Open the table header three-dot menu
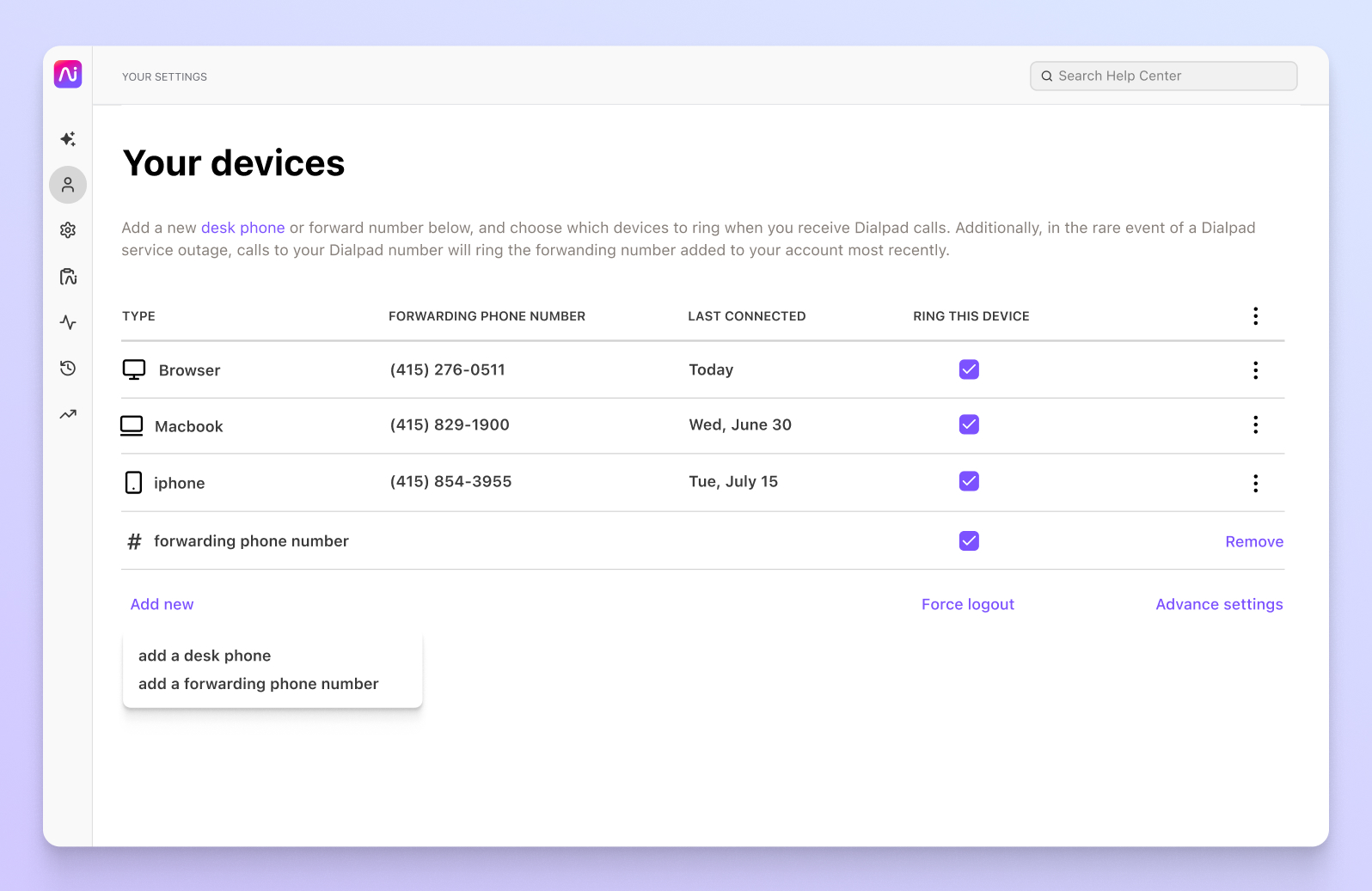The height and width of the screenshot is (891, 1372). pyautogui.click(x=1256, y=316)
